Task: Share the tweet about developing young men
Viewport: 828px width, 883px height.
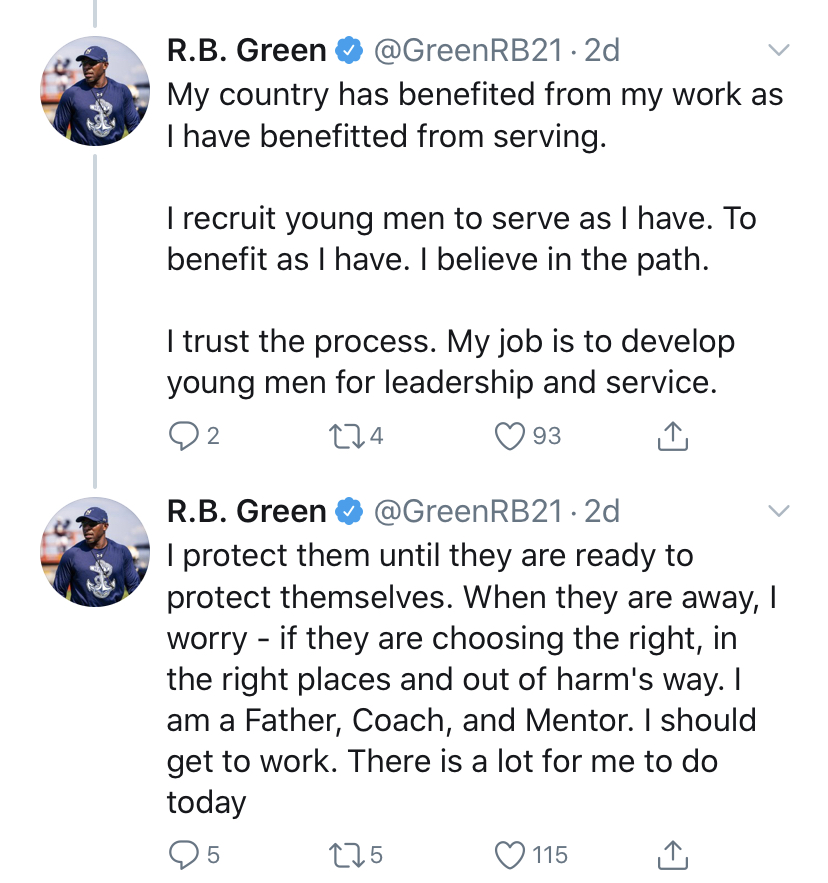Action: tap(673, 436)
